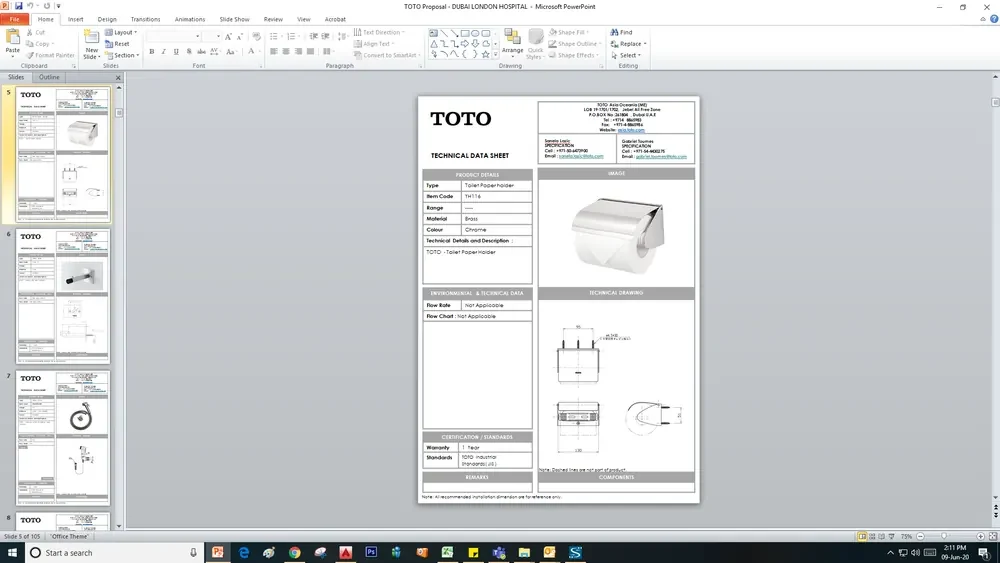
Task: Align text left in Paragraph group
Action: tap(274, 52)
